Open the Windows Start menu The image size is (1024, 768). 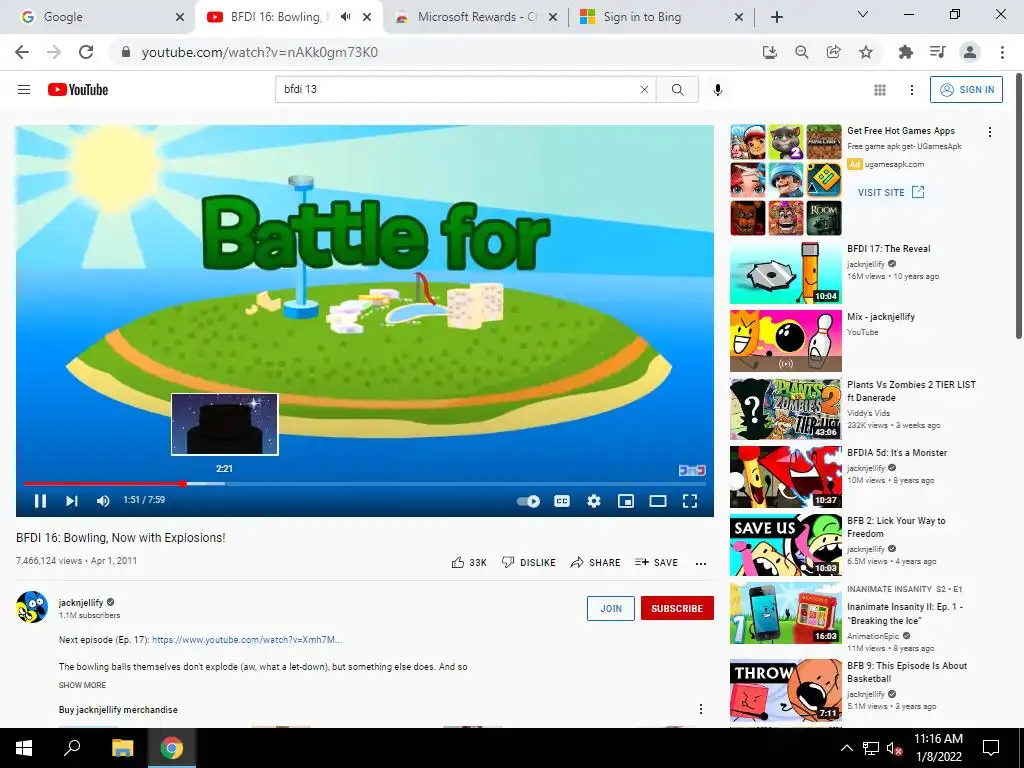point(24,748)
